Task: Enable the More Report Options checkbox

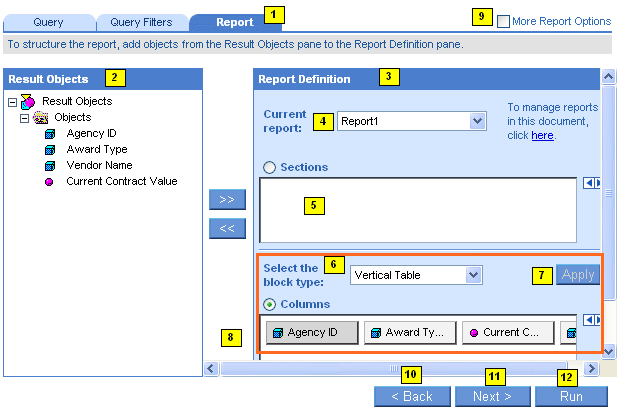Action: click(x=503, y=21)
